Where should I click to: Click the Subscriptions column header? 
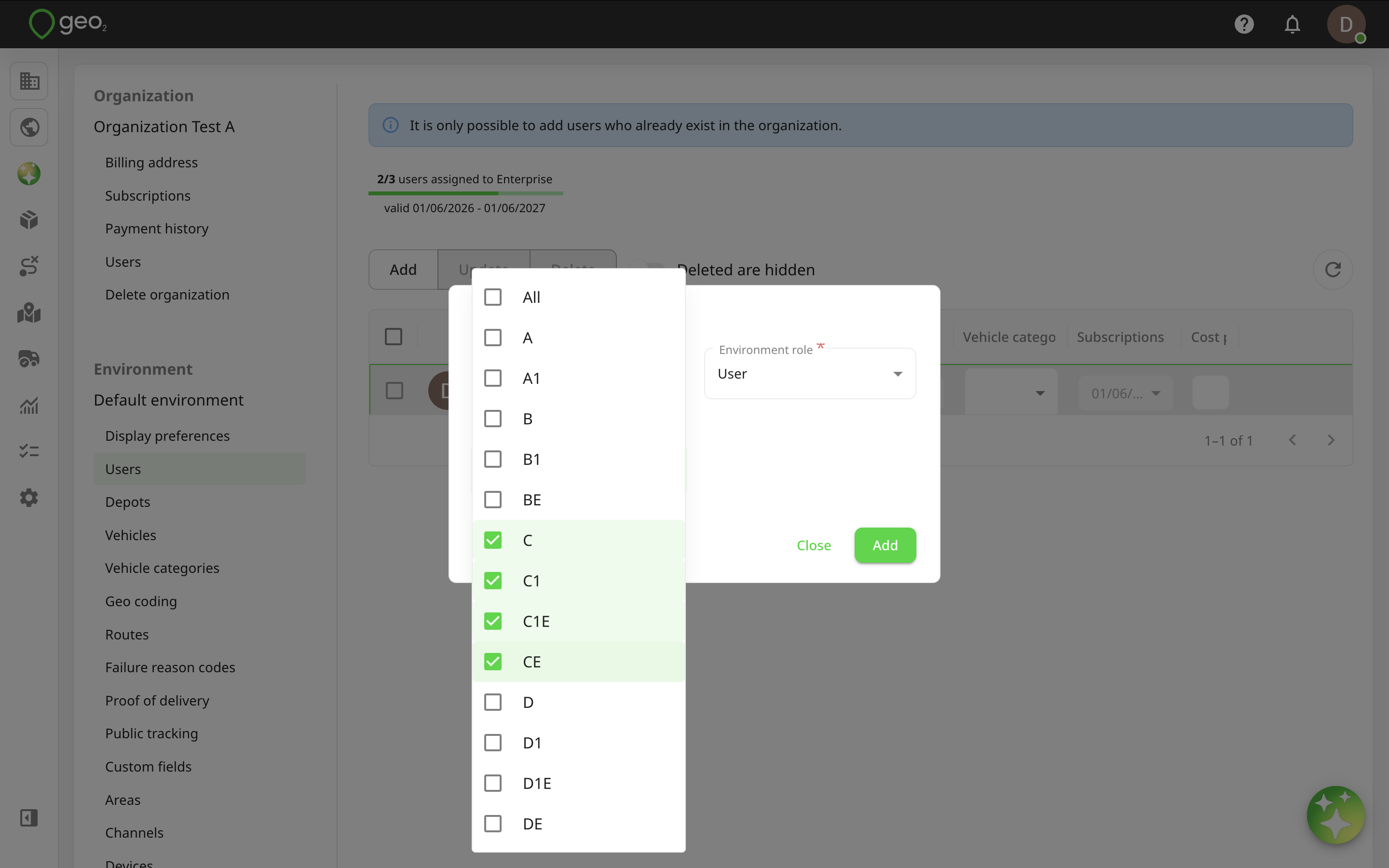[x=1120, y=337]
